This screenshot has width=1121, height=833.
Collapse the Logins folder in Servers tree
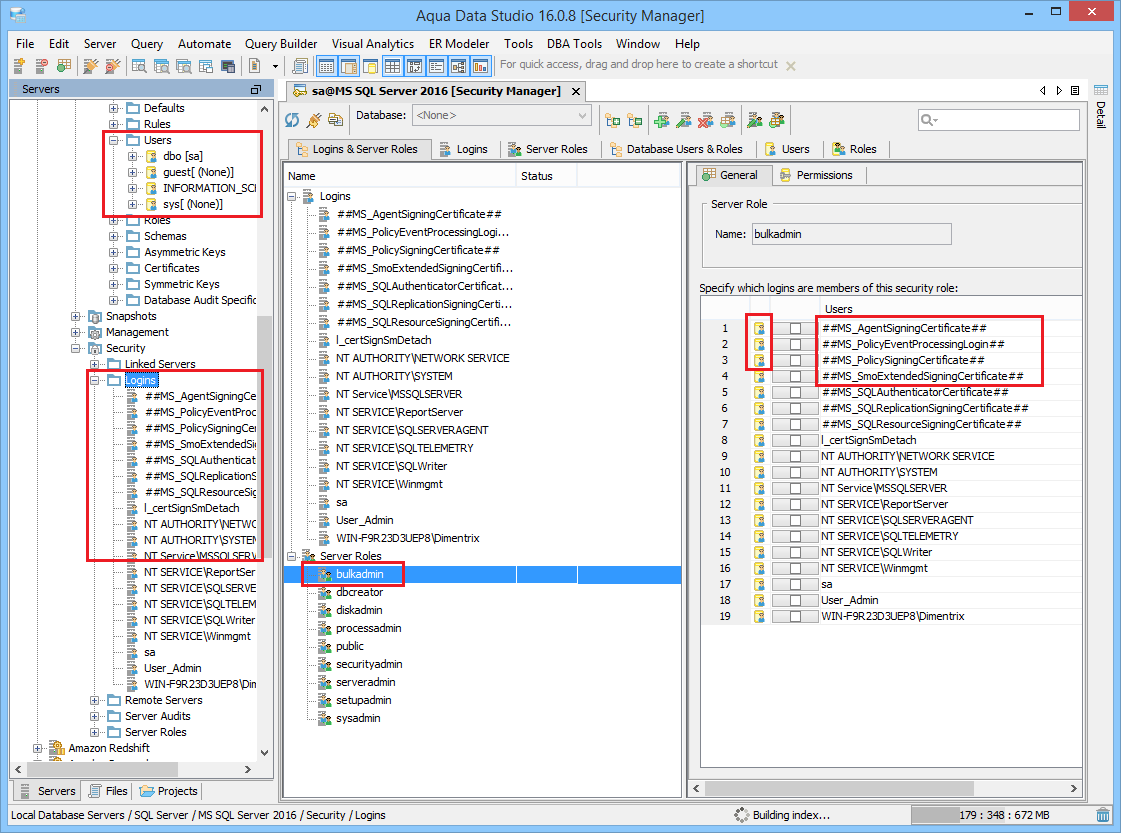tap(94, 380)
